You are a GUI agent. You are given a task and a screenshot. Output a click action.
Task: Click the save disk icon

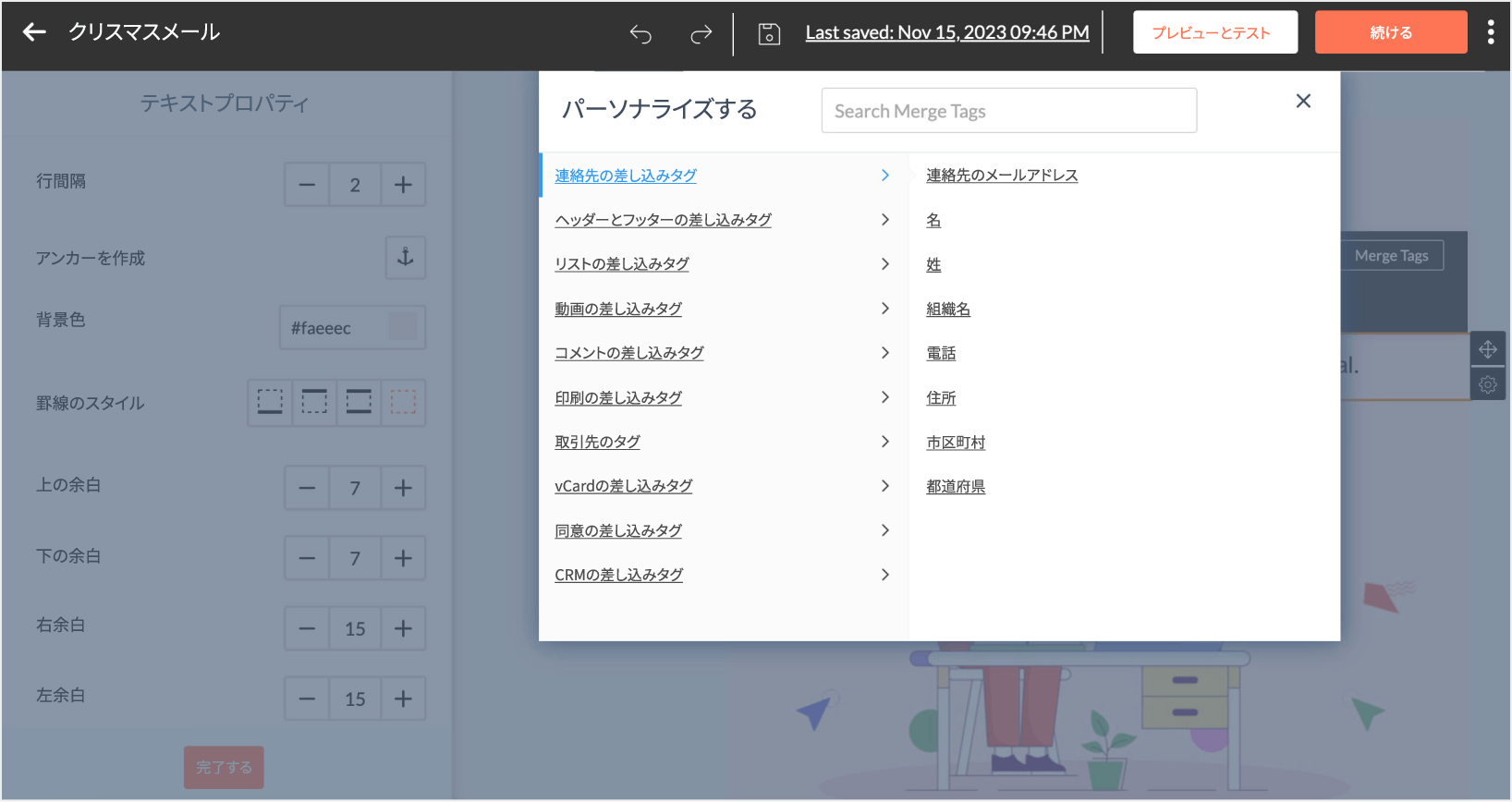click(x=769, y=34)
